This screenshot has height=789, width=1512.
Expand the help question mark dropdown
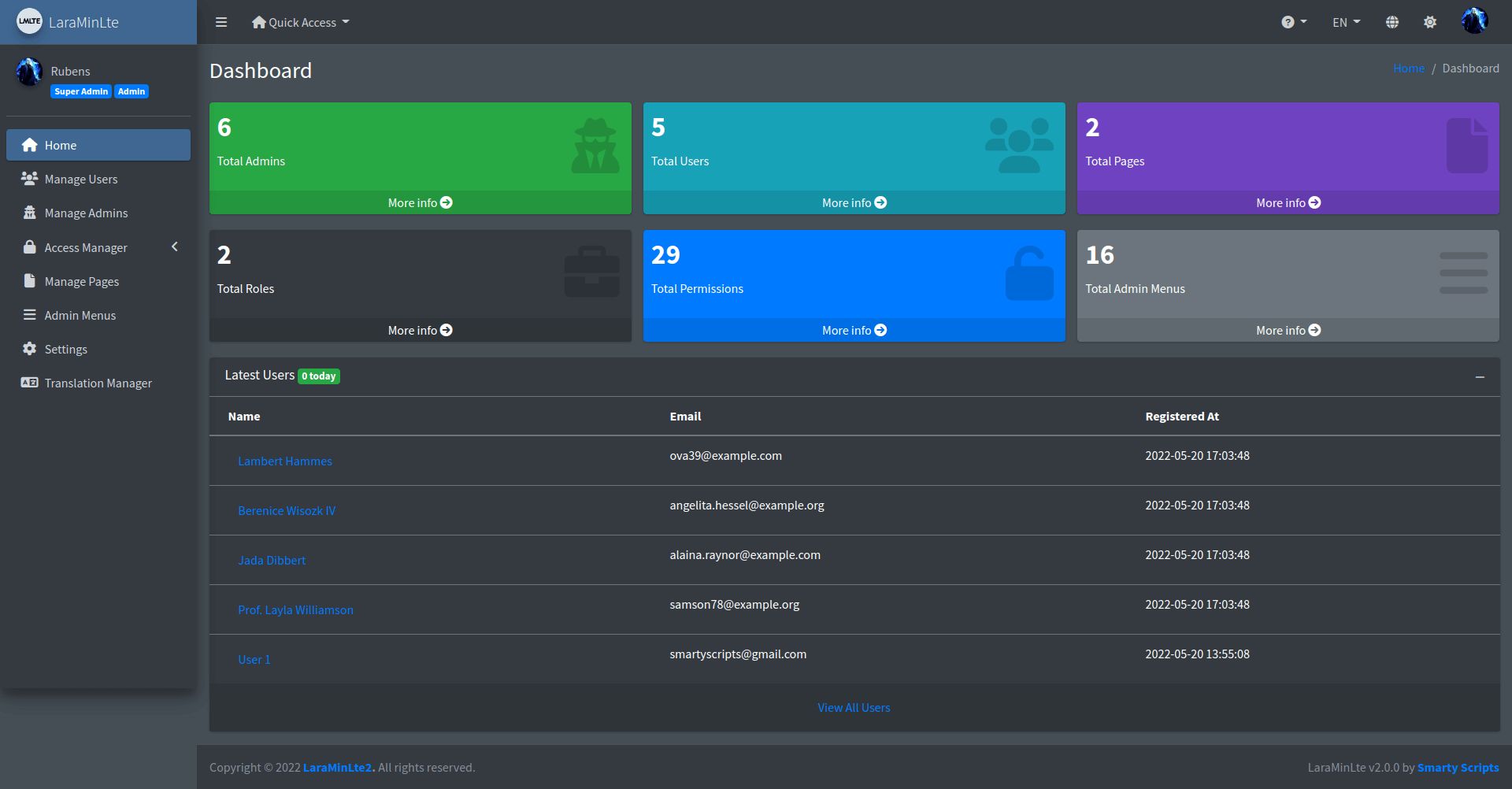point(1293,22)
